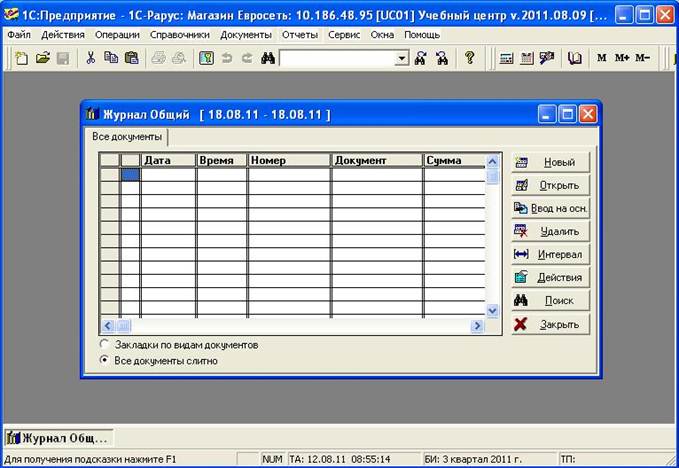This screenshot has height=468, width=679.
Task: Click the ТА: 12.08.11 status bar entry
Action: [354, 459]
